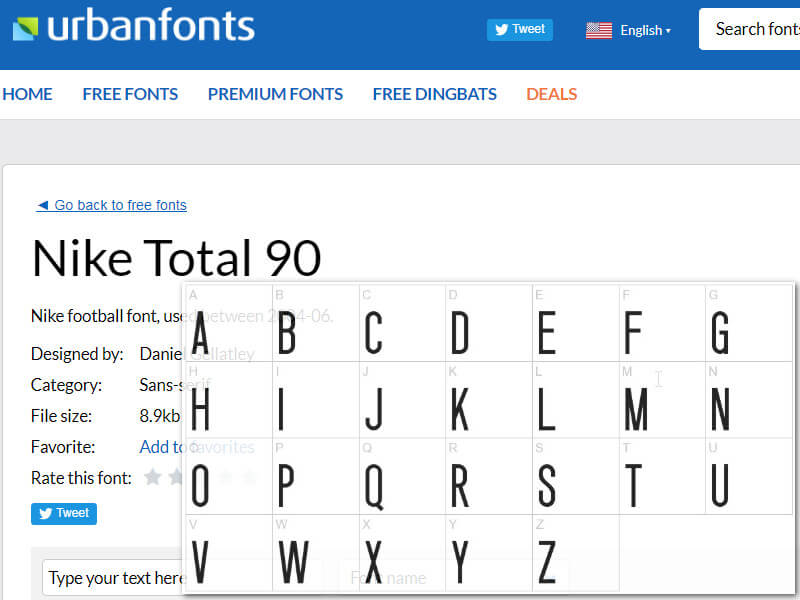Open PREMIUM FONTS page
This screenshot has height=600, width=800.
[x=275, y=94]
